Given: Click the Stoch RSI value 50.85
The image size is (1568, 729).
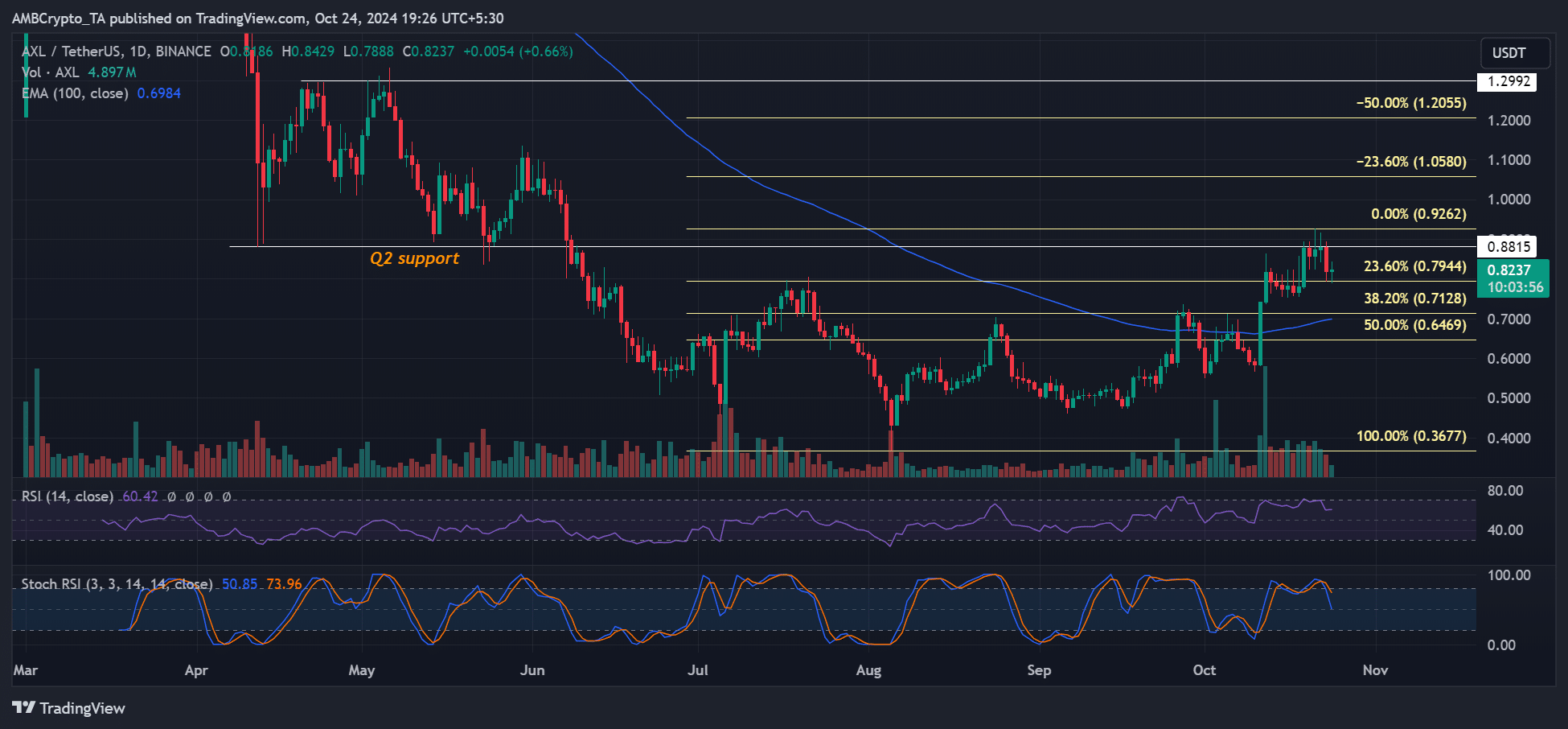Looking at the screenshot, I should coord(240,584).
